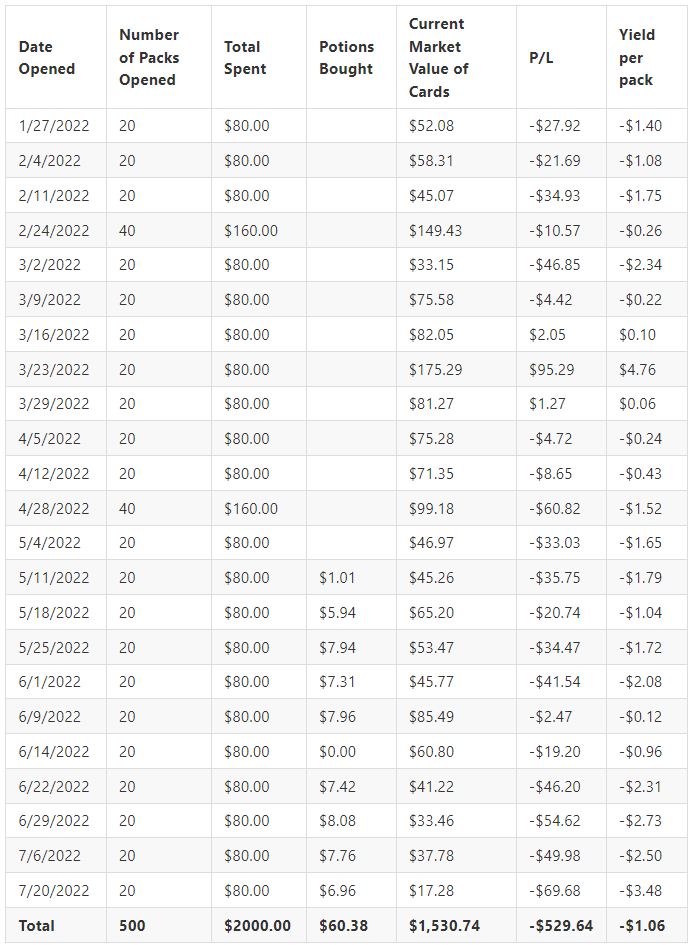
Task: Select the -$69.68 P/L cell
Action: [x=561, y=891]
